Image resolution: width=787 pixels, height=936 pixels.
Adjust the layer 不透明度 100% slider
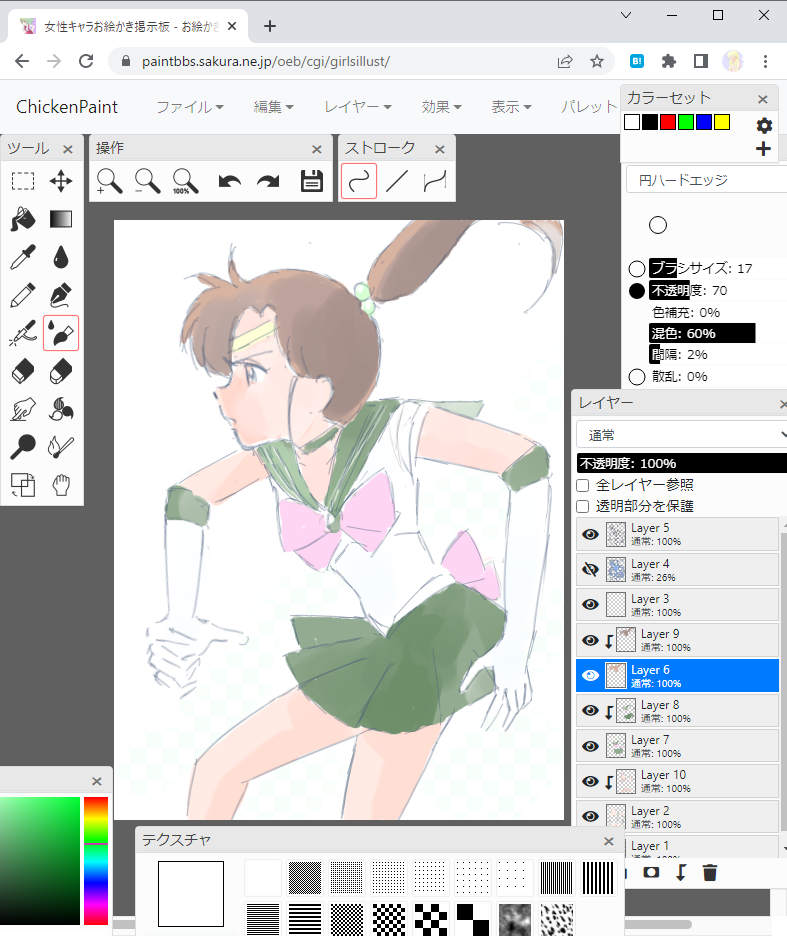pyautogui.click(x=681, y=463)
